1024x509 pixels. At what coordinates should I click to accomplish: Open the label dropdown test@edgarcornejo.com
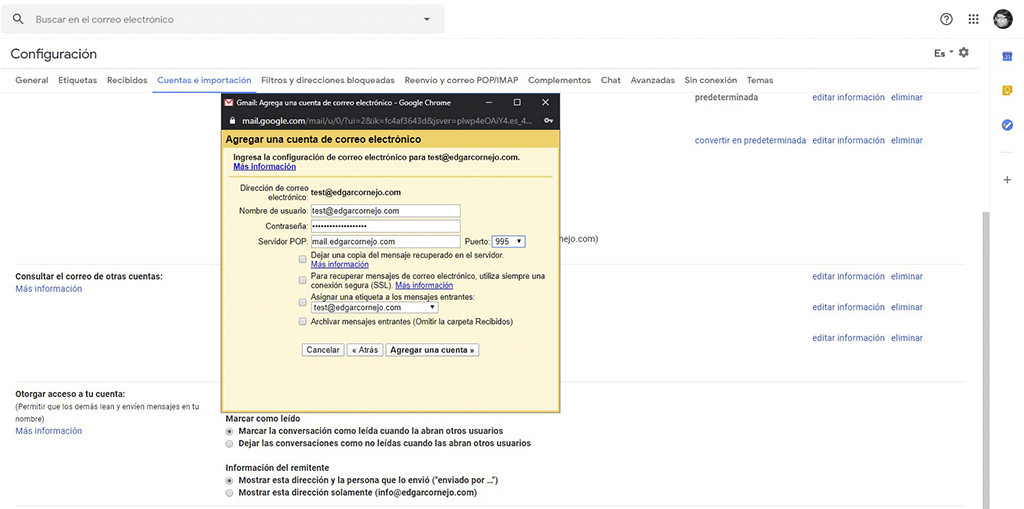point(375,307)
